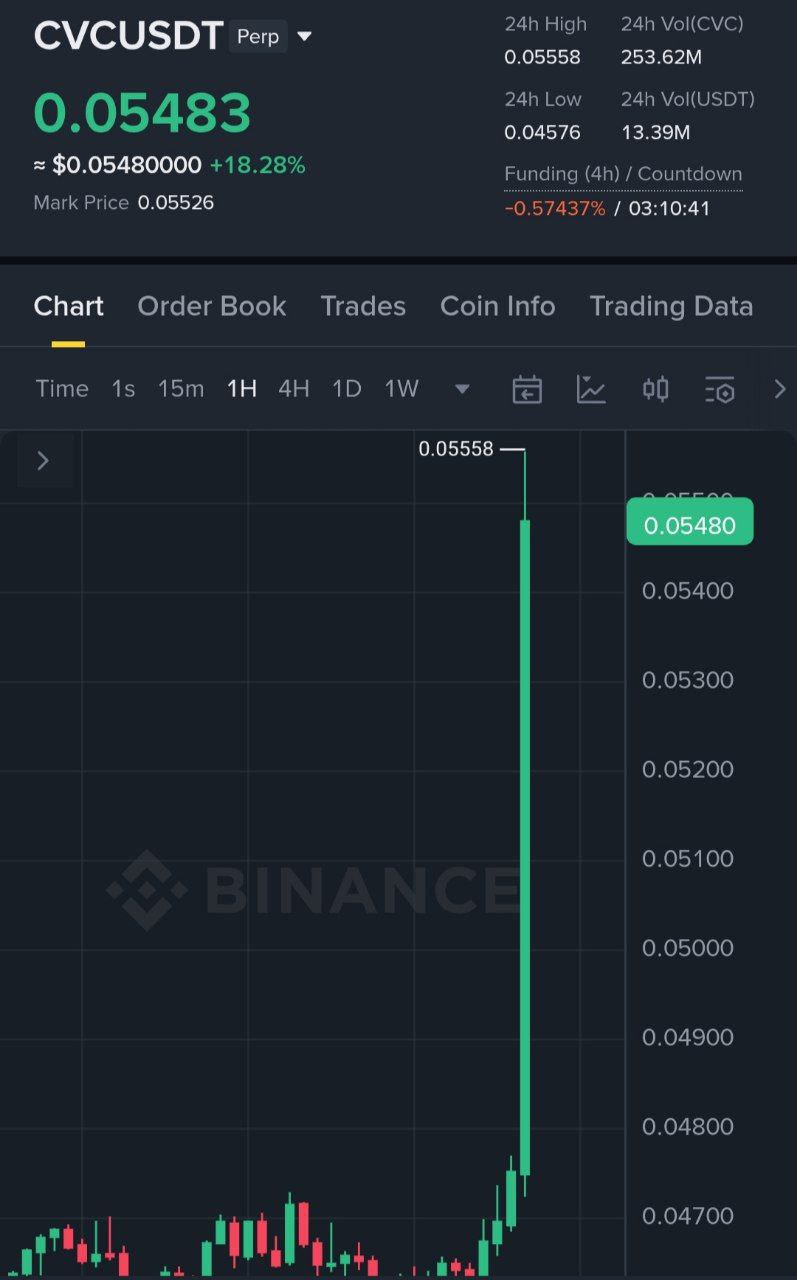Switch to the 4H interval

293,389
